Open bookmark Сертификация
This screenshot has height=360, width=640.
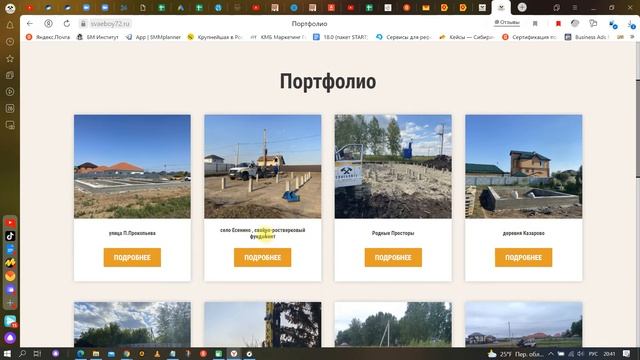click(529, 37)
